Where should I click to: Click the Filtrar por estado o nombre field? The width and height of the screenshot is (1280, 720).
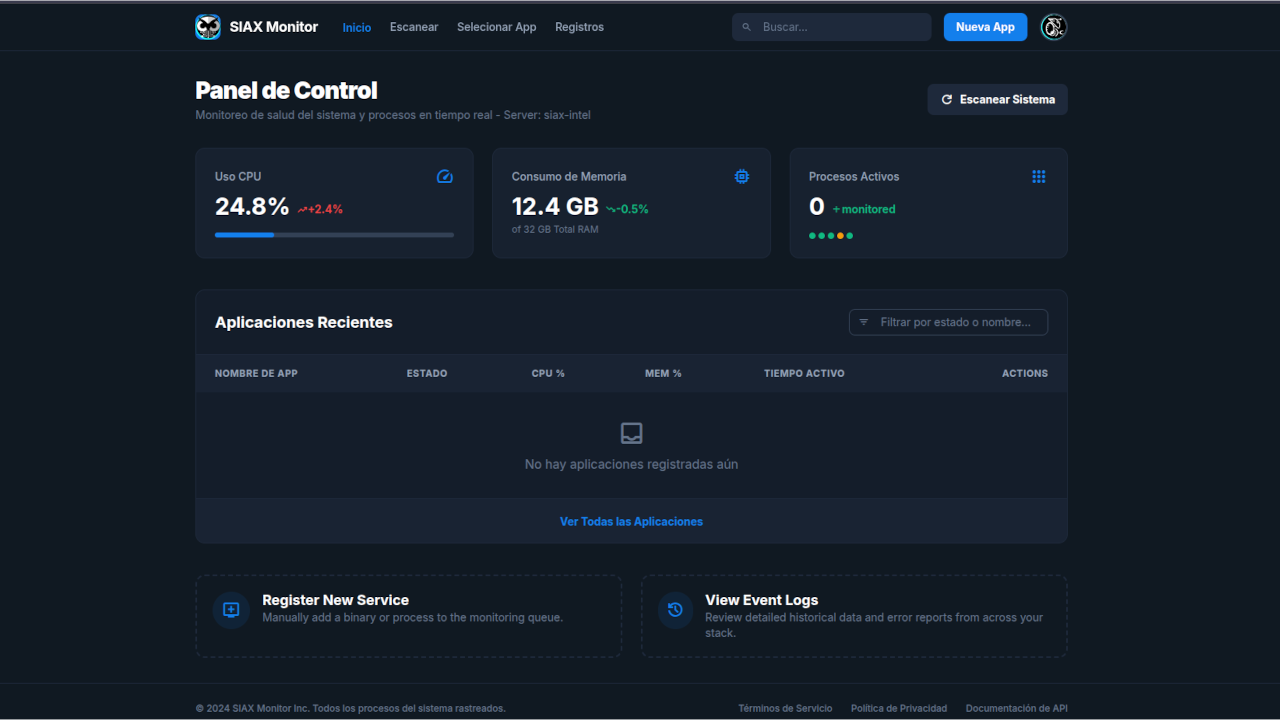pos(955,322)
